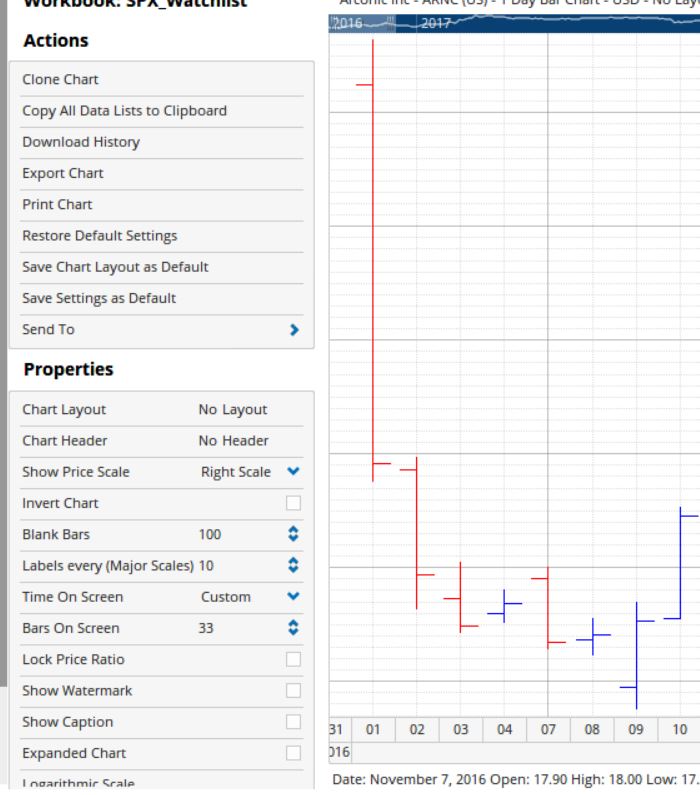The width and height of the screenshot is (700, 795).
Task: Adjust the Labels every (Major Scales) stepper
Action: coord(293,565)
